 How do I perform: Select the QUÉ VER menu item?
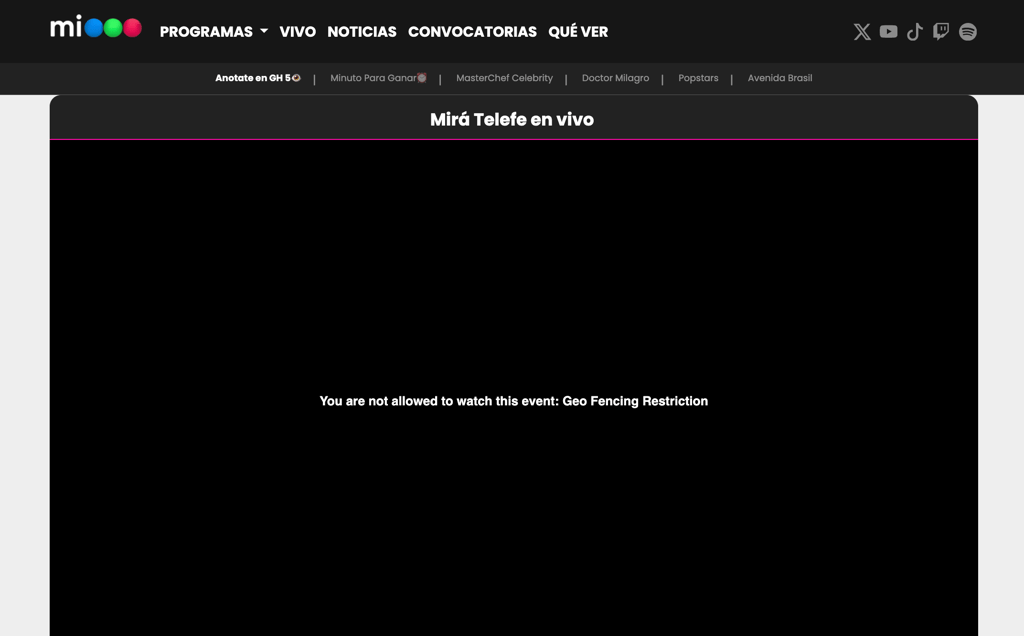click(578, 31)
